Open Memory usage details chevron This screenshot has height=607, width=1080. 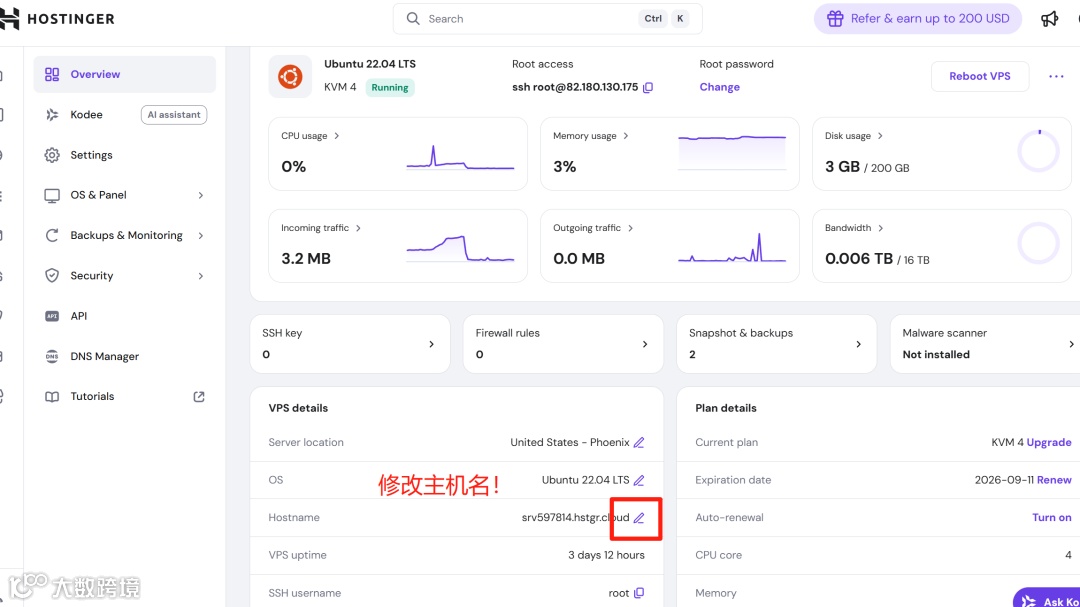click(625, 136)
